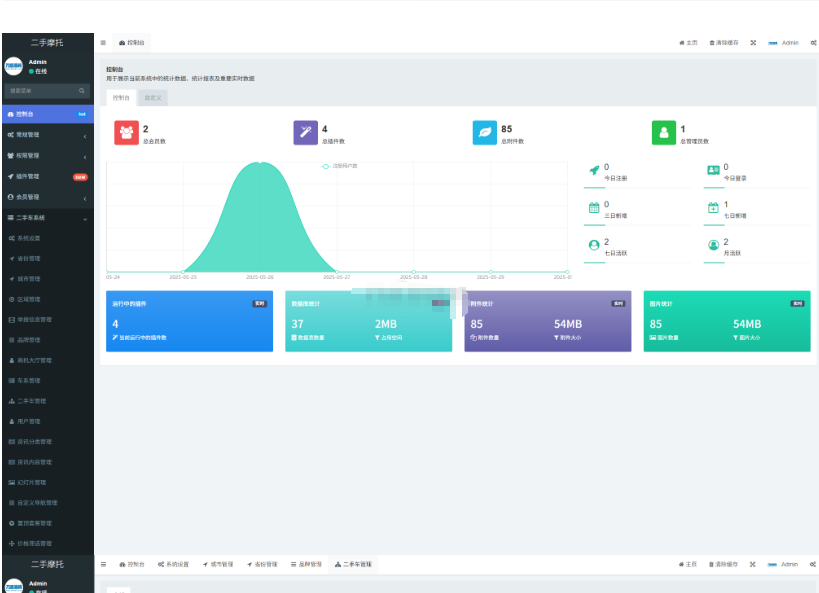Click the 今日登录 ID card icon
This screenshot has height=593, width=819.
click(x=713, y=171)
